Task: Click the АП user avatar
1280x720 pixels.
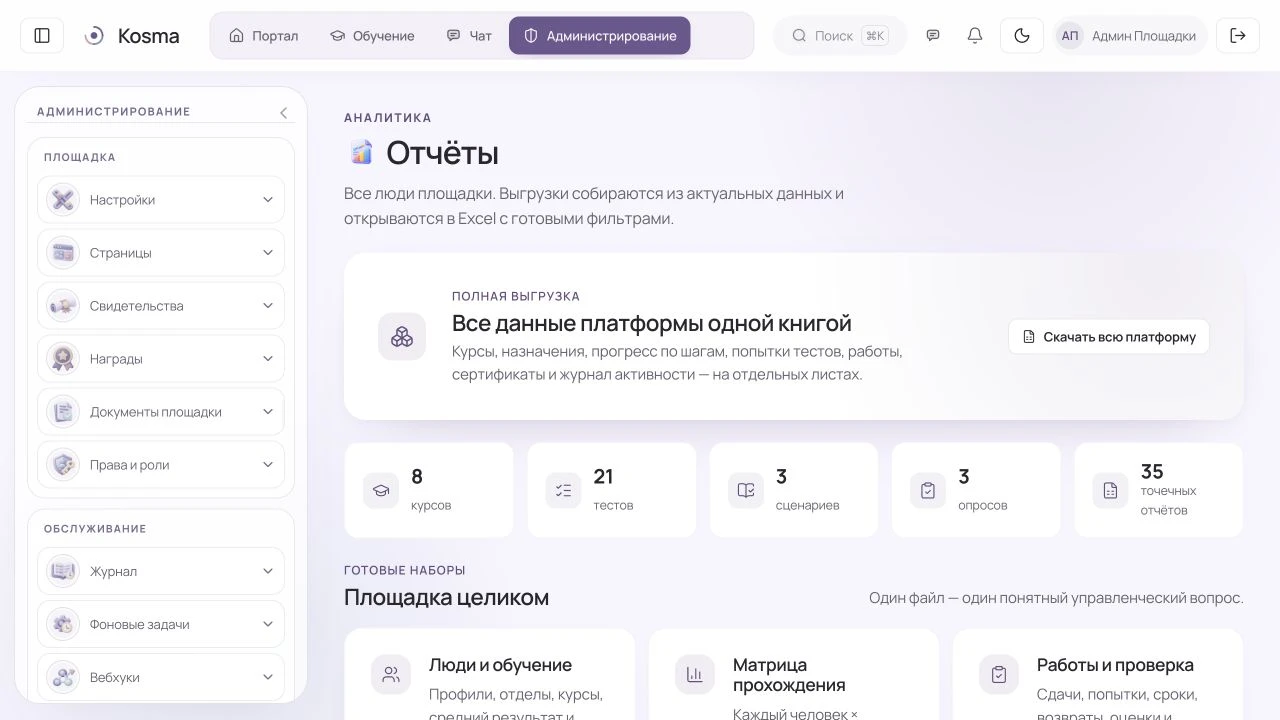Action: [1070, 36]
